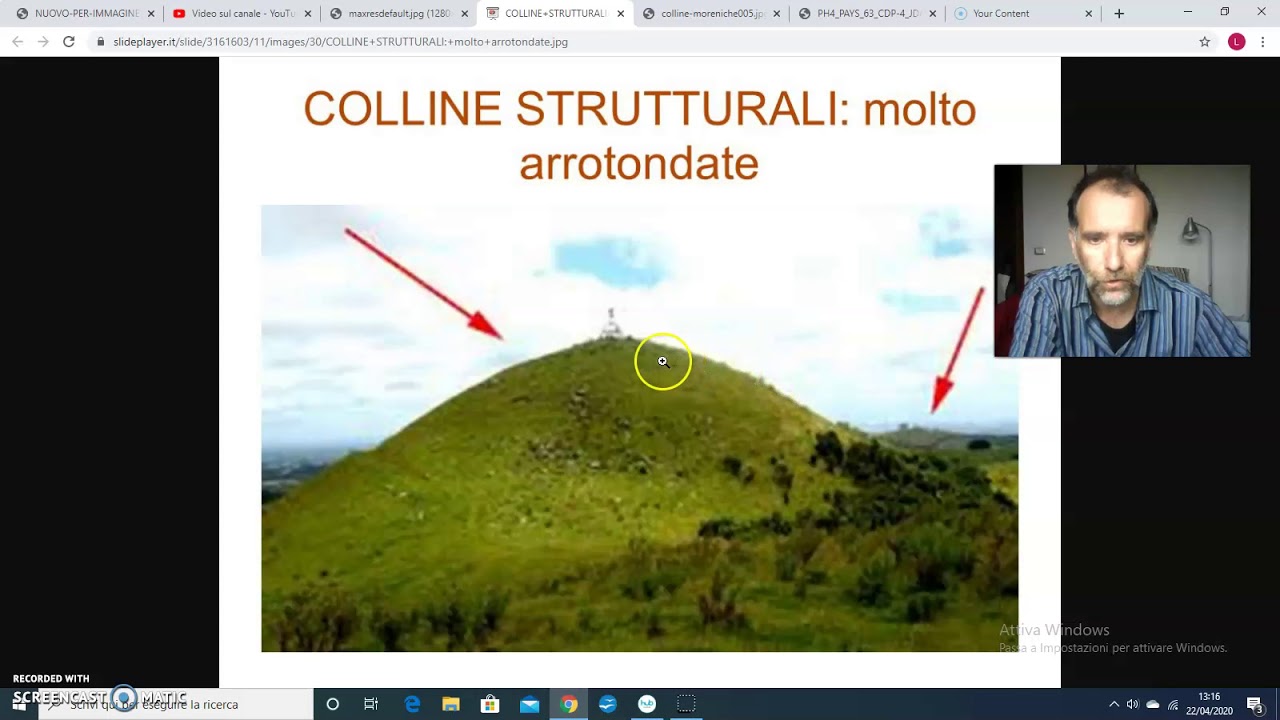1280x720 pixels.
Task: Close the maxresdefault.jpg tab
Action: tap(464, 14)
